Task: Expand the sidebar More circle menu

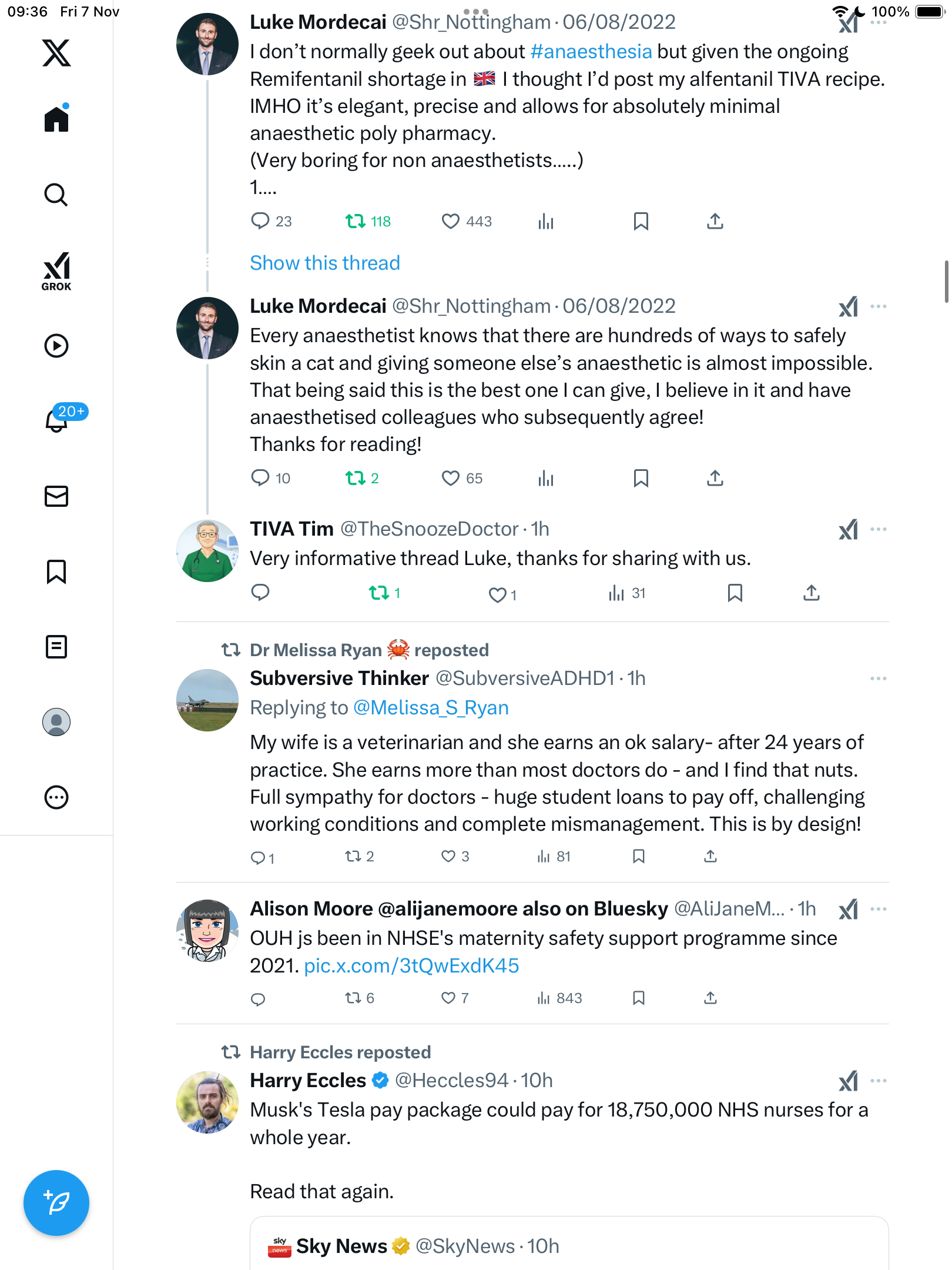Action: (56, 797)
